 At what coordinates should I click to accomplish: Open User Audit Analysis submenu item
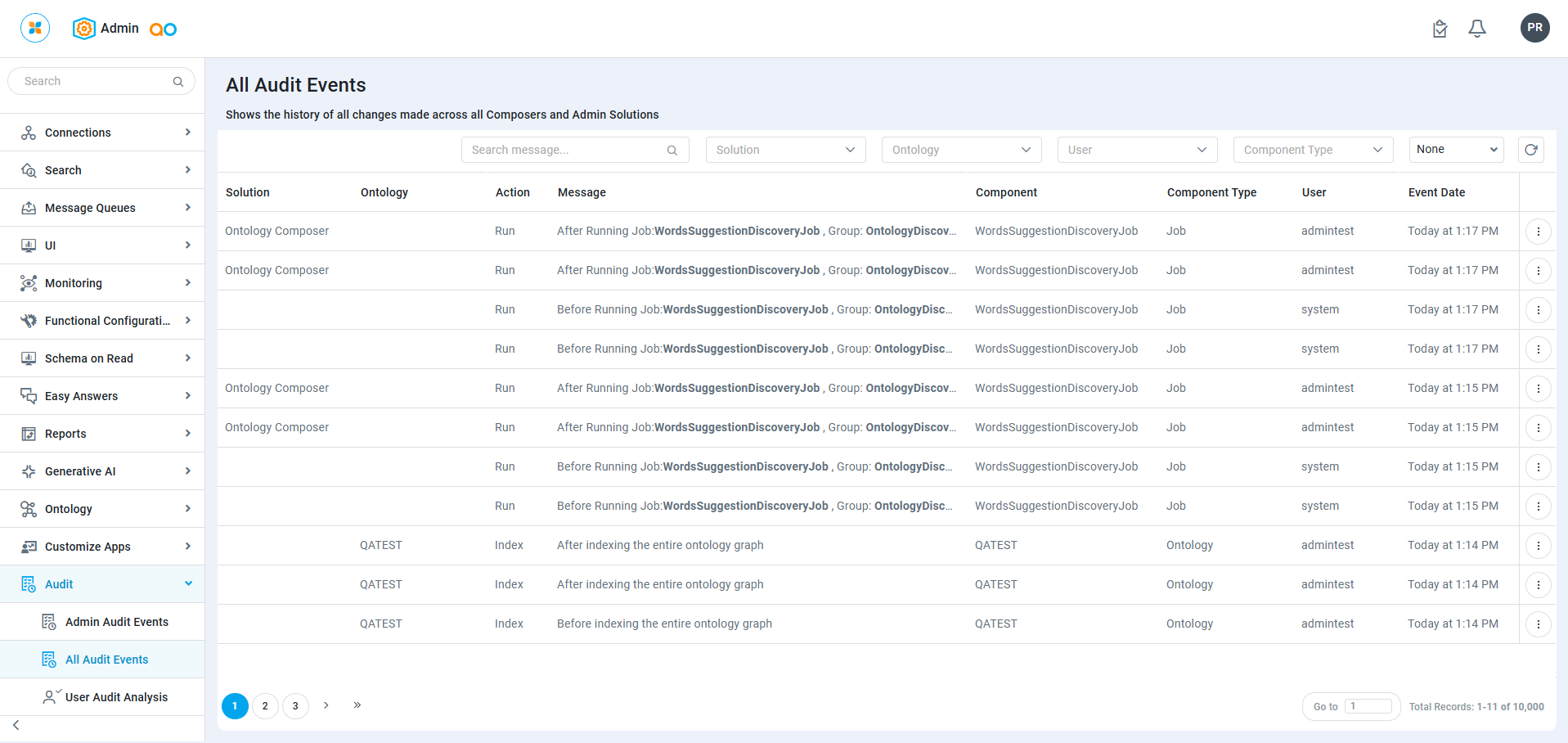click(x=116, y=697)
